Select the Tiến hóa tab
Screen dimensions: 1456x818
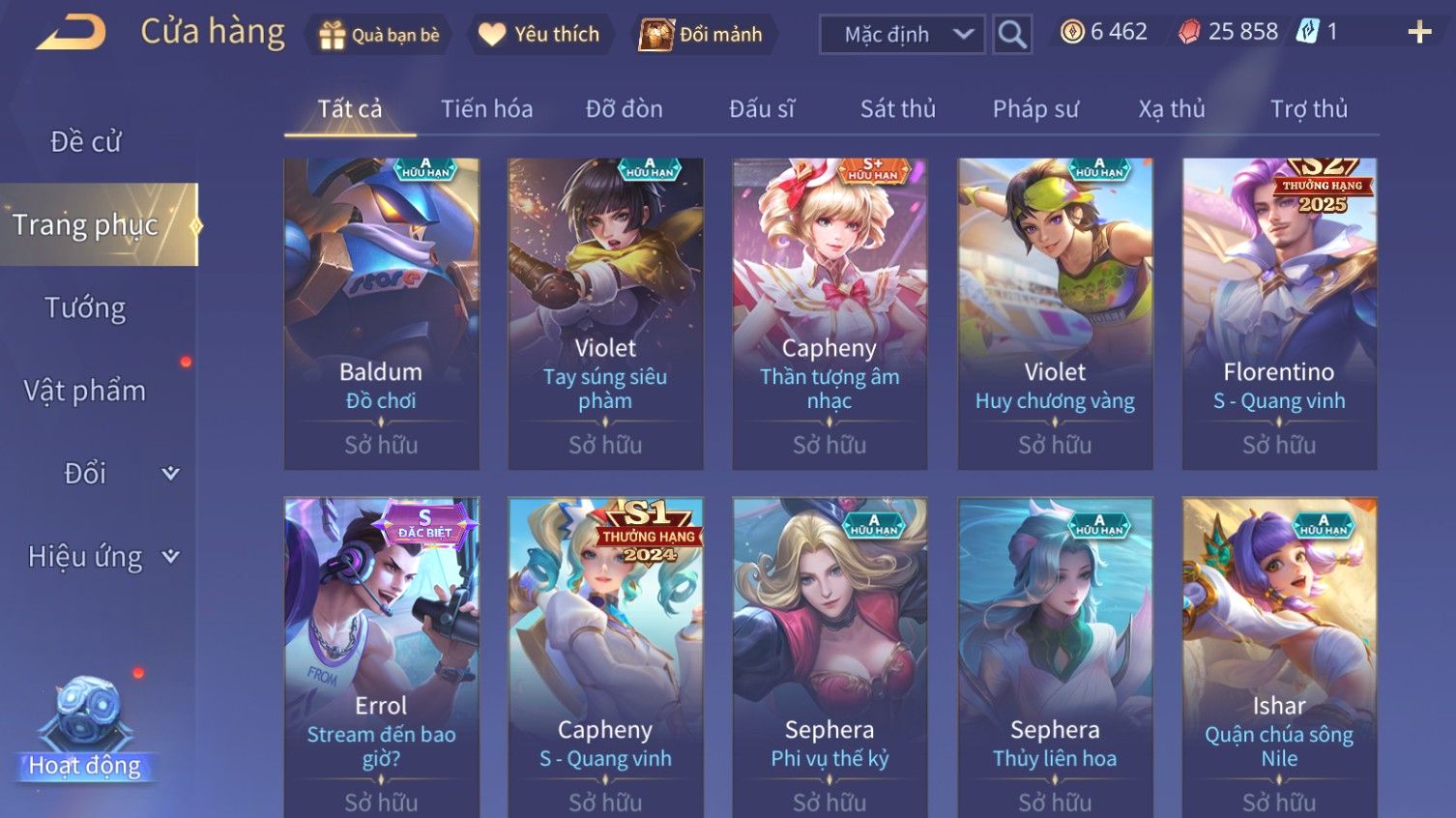487,109
